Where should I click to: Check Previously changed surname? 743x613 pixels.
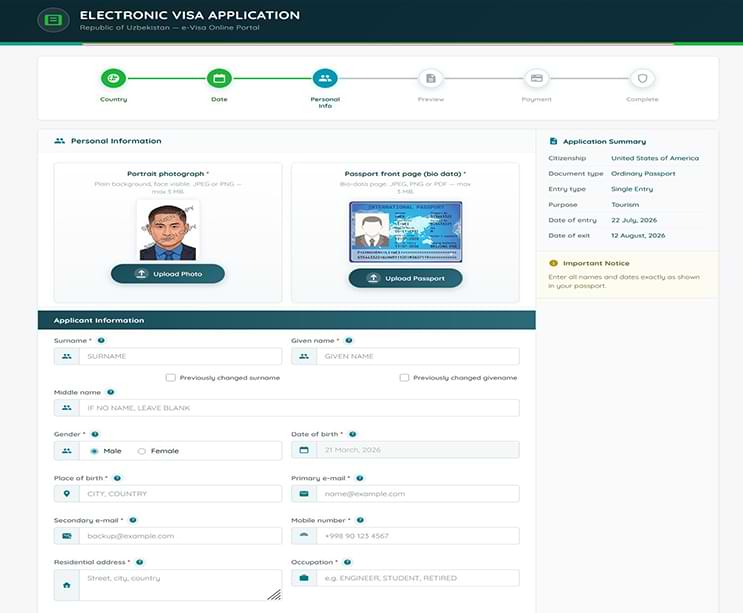point(171,378)
